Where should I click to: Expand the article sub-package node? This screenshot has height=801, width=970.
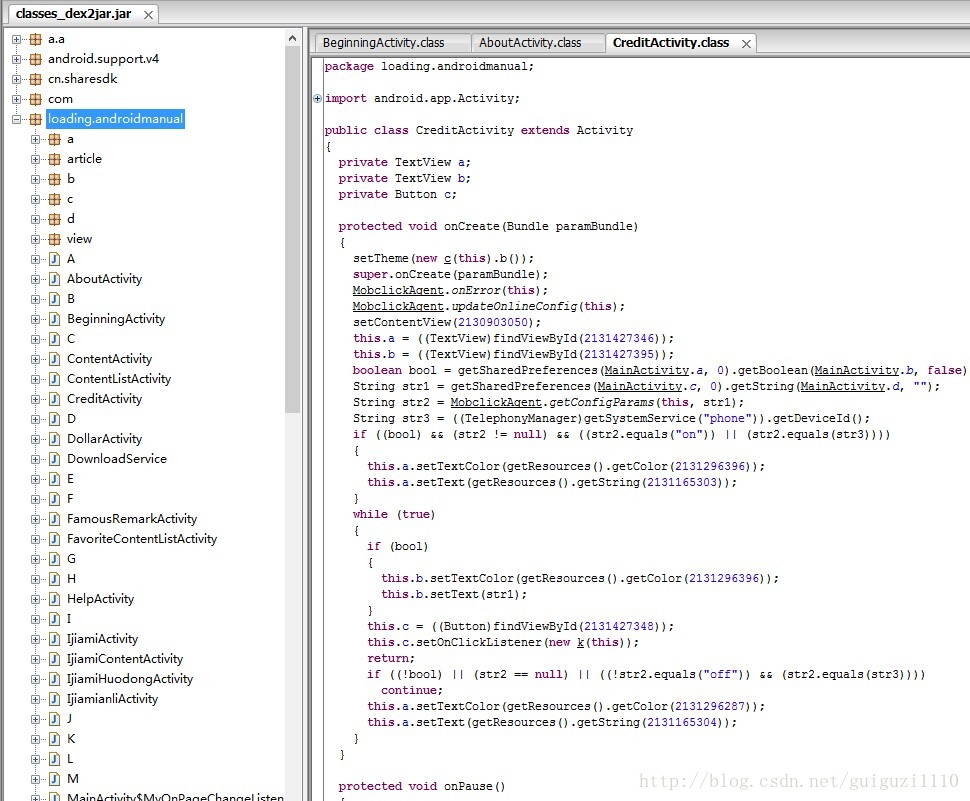[36, 159]
